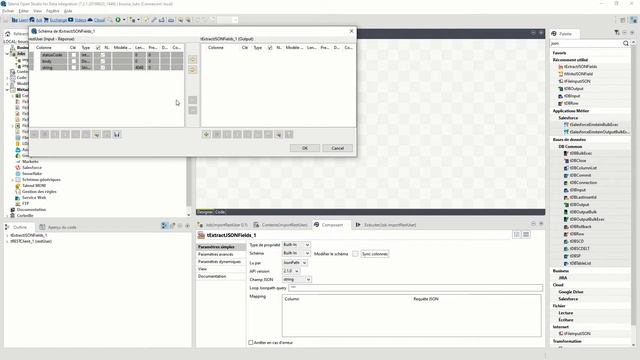640x360 pixels.
Task: Open the Aide menu
Action: click(68, 11)
